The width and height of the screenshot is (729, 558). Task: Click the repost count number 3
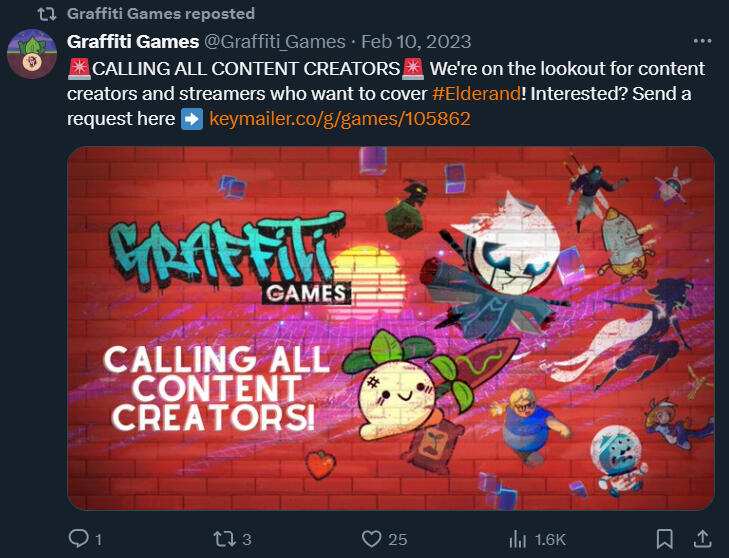coord(247,539)
